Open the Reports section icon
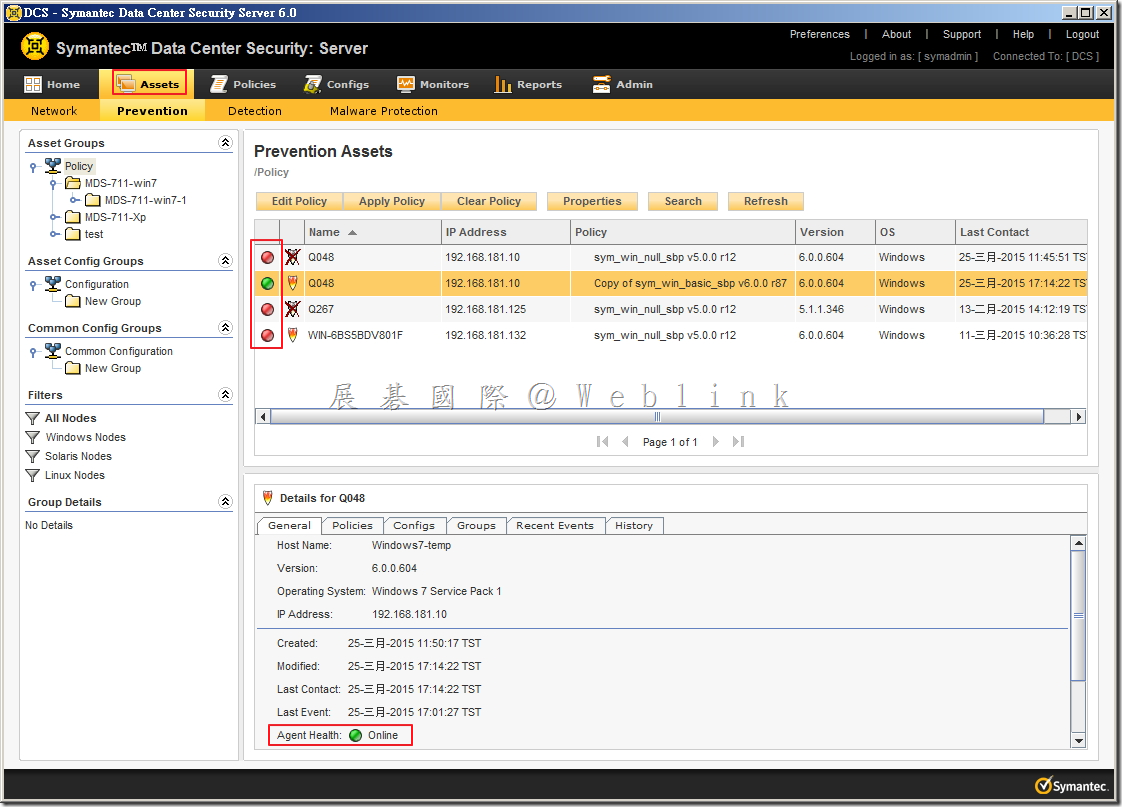This screenshot has width=1122, height=807. point(503,85)
